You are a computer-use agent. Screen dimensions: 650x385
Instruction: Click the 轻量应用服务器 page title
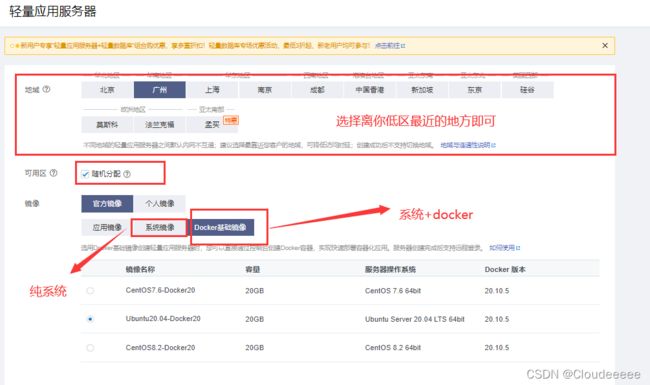(53, 11)
